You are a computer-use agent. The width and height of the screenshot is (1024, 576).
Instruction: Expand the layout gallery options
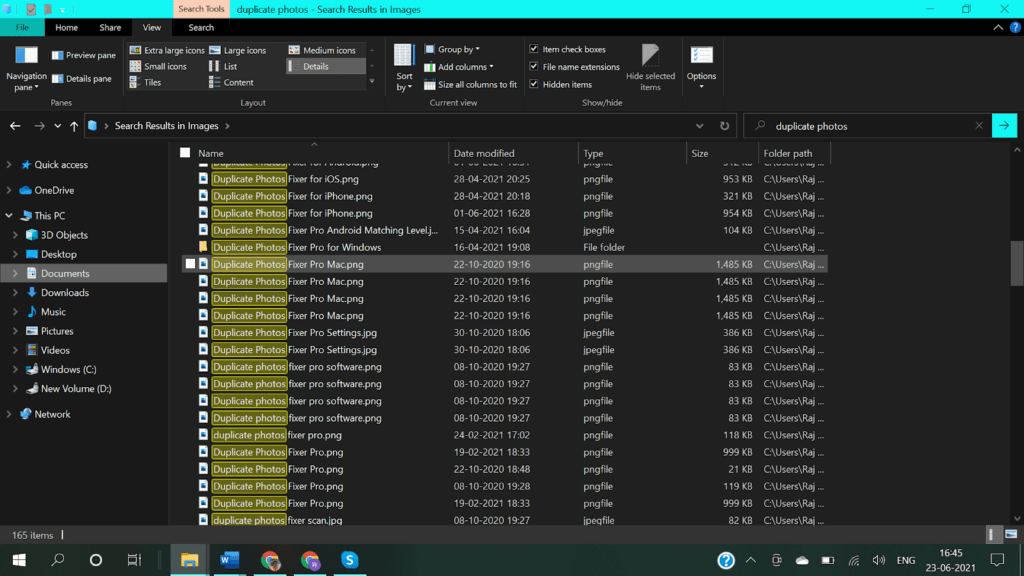tap(372, 82)
